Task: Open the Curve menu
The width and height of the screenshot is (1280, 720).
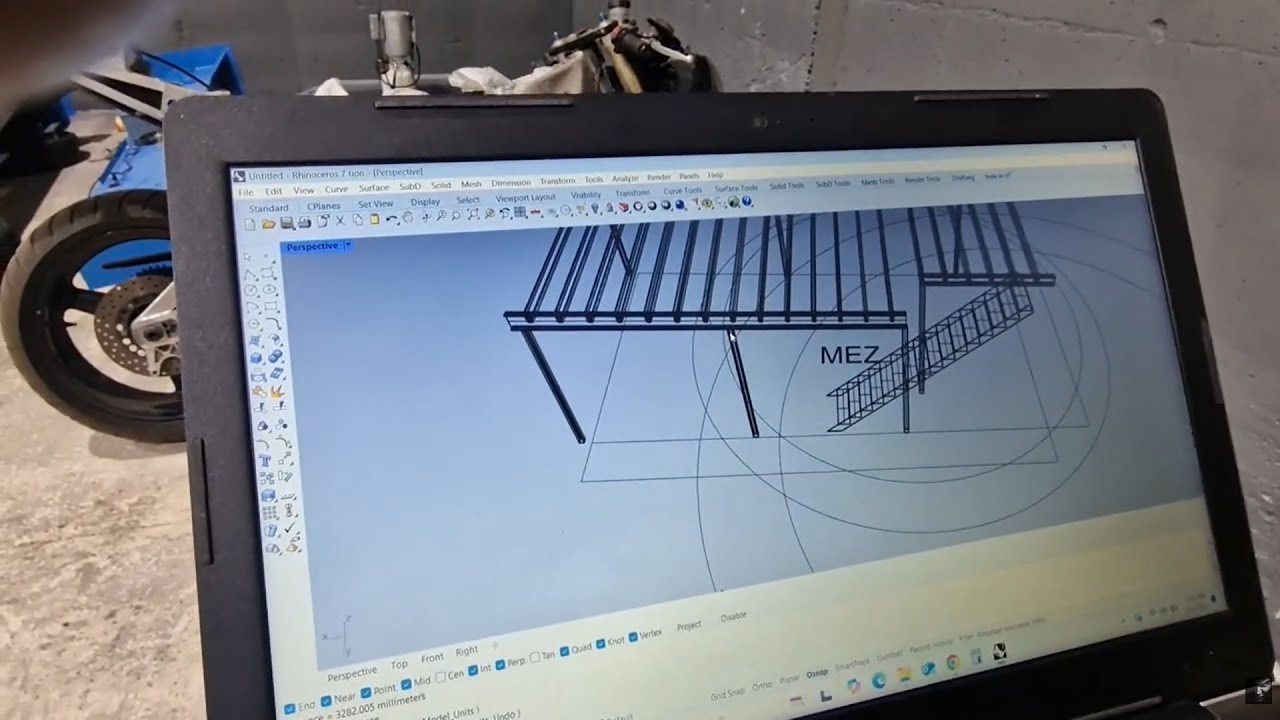Action: 336,190
